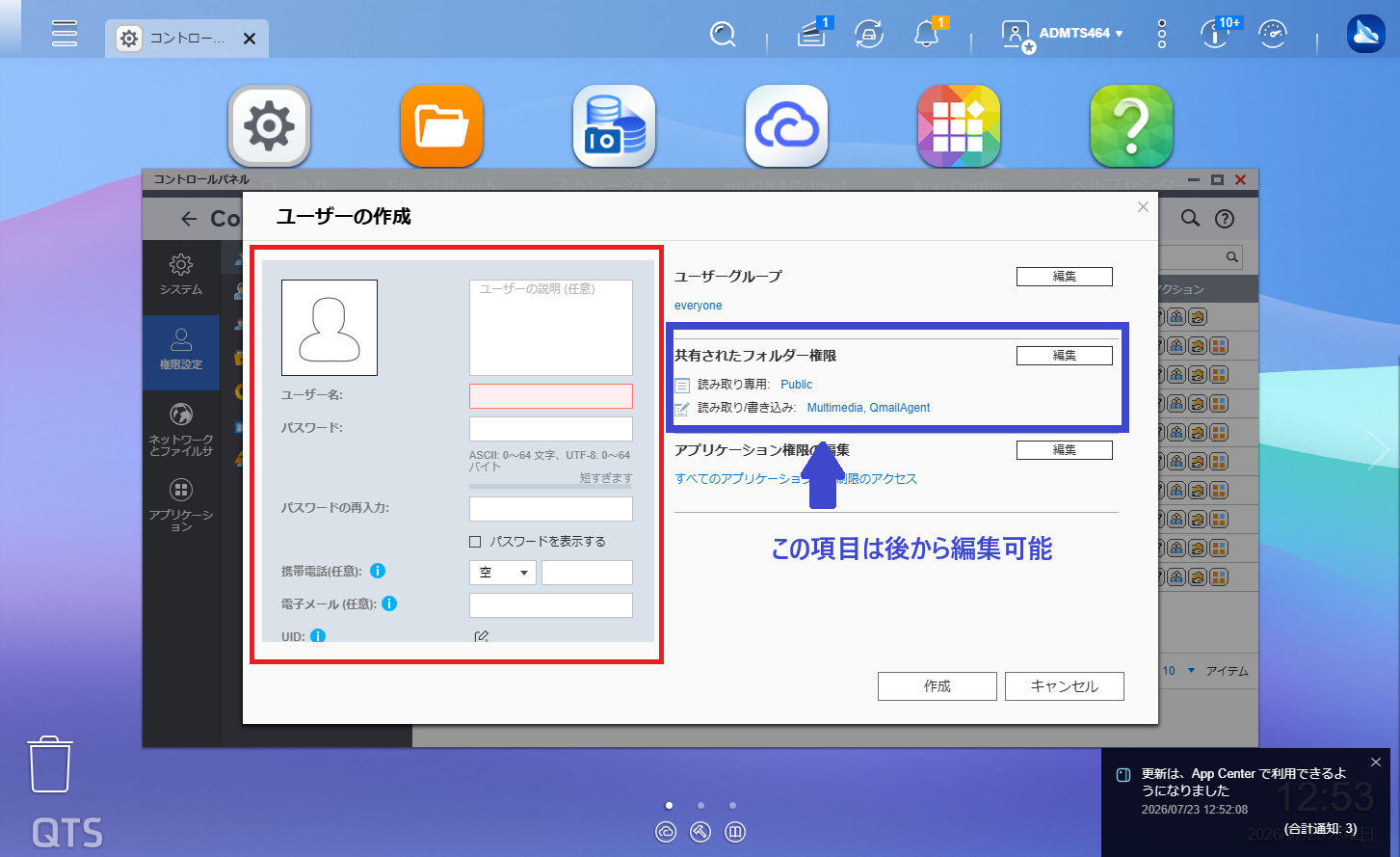Select ネットワークとファイルサ sidebar item
The height and width of the screenshot is (857, 1400).
tap(181, 429)
